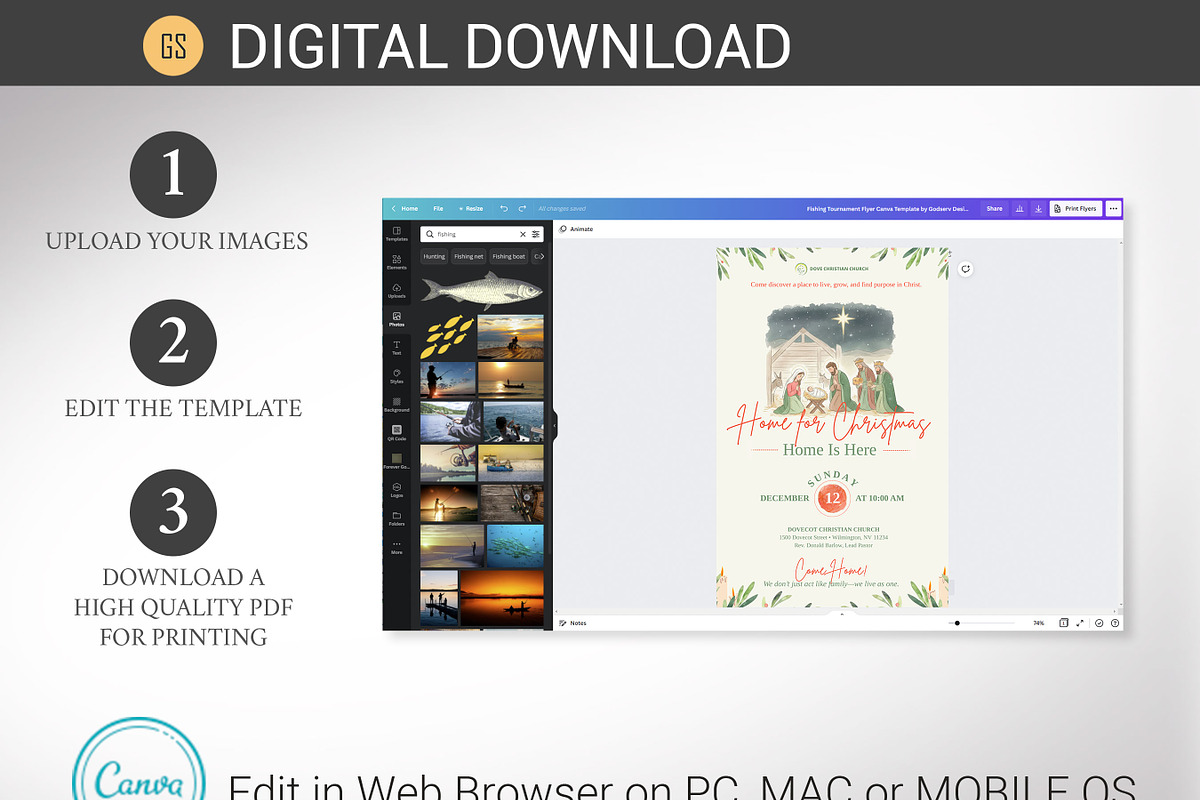Redo the last change
Screen dimensions: 1200x800
[x=522, y=208]
